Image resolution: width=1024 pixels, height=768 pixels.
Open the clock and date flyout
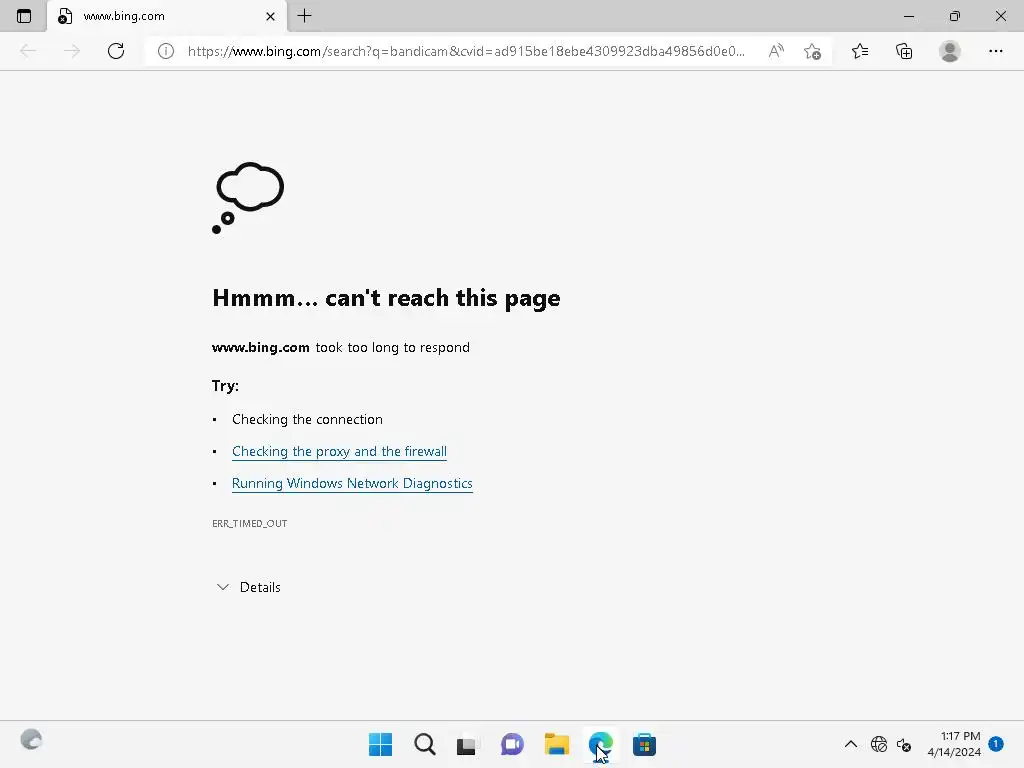[954, 744]
